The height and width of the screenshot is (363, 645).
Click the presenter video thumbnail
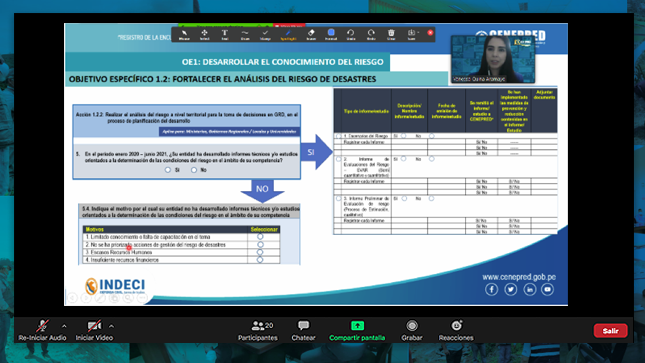tap(493, 59)
